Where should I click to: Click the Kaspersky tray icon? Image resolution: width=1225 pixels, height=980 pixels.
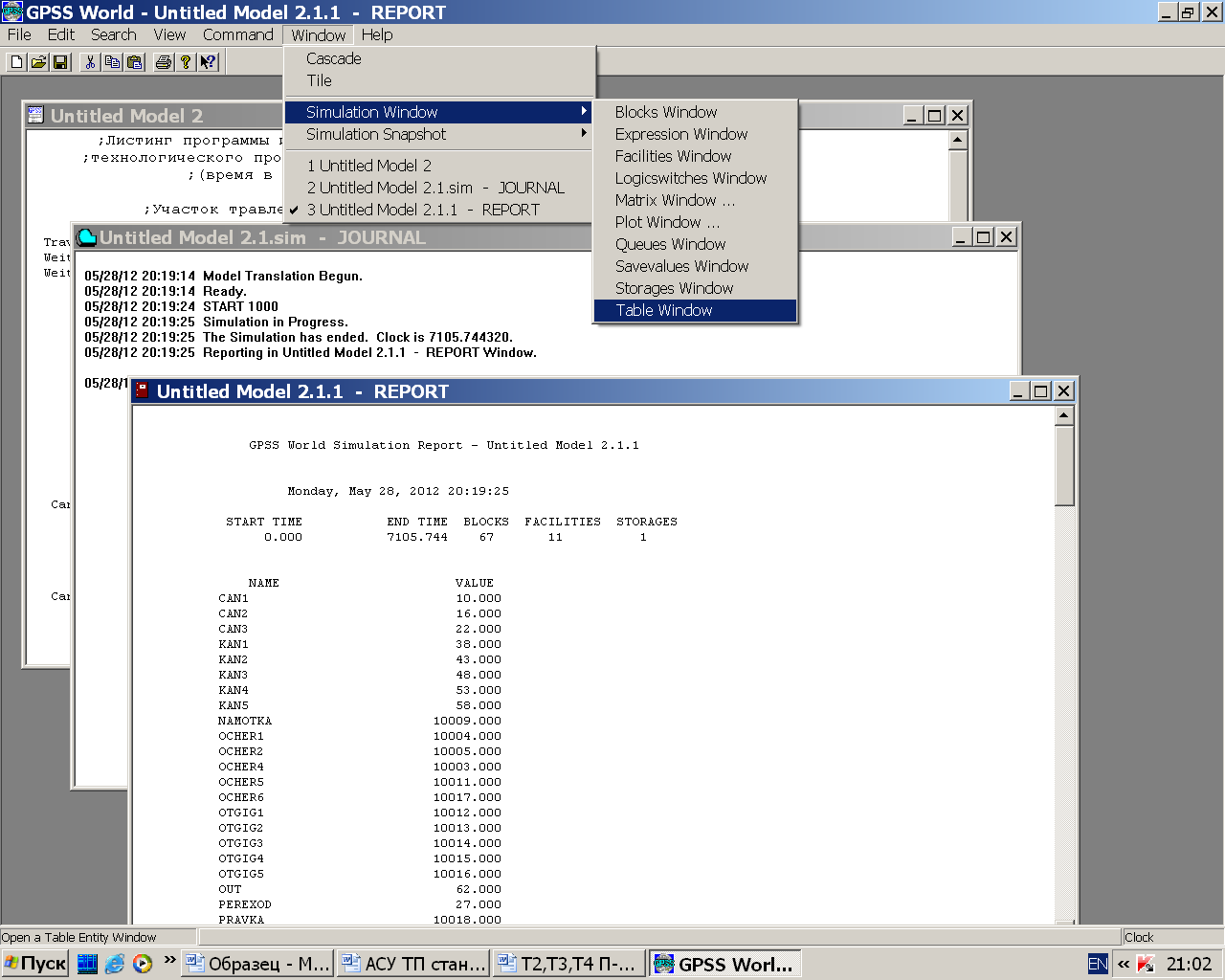pyautogui.click(x=1145, y=964)
